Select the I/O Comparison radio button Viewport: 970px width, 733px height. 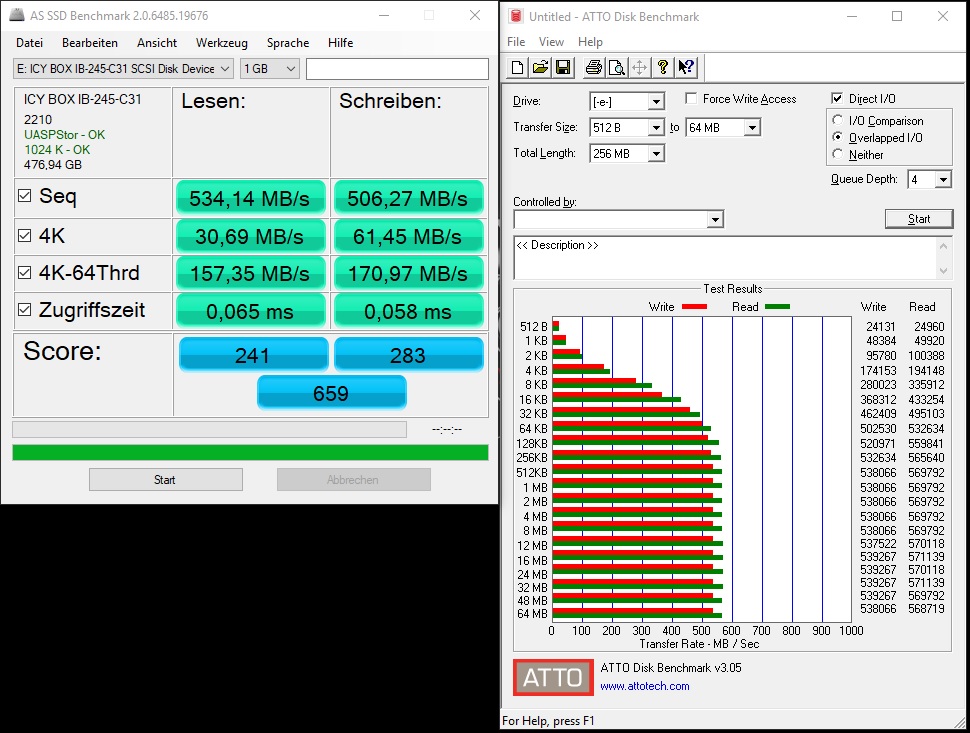tap(838, 120)
